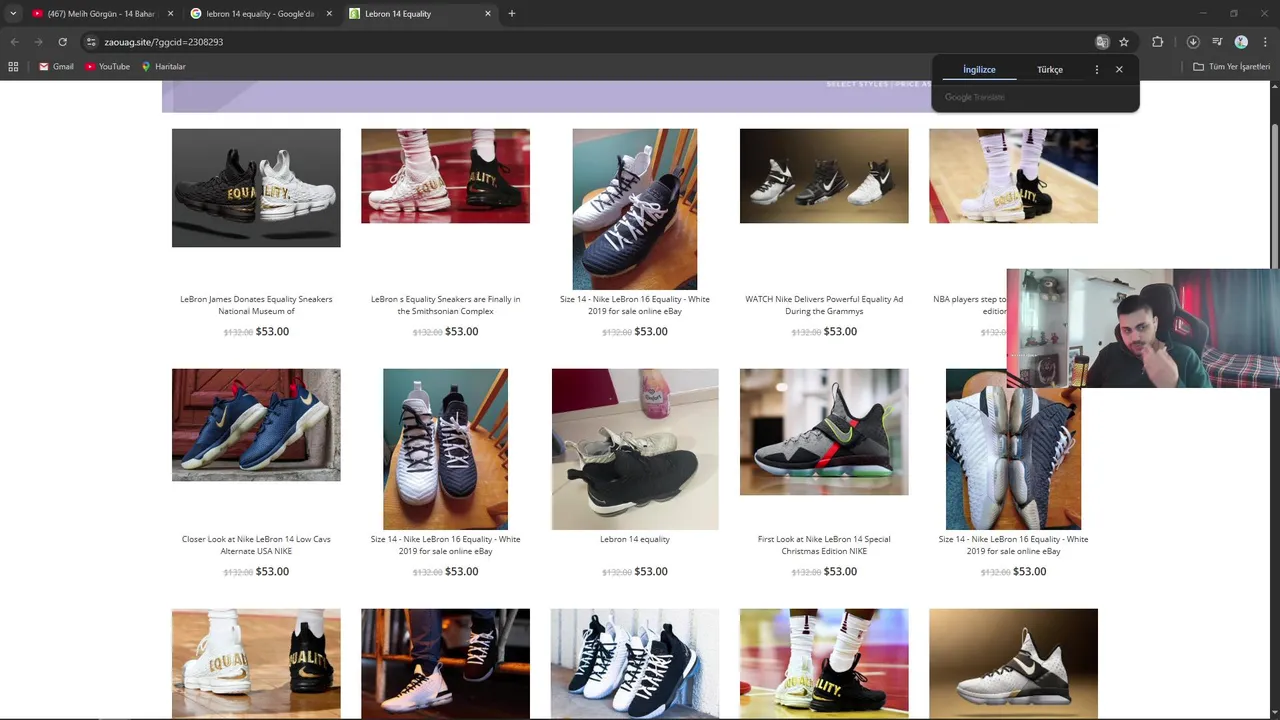
Task: Open the NBA players step product image
Action: (1013, 176)
